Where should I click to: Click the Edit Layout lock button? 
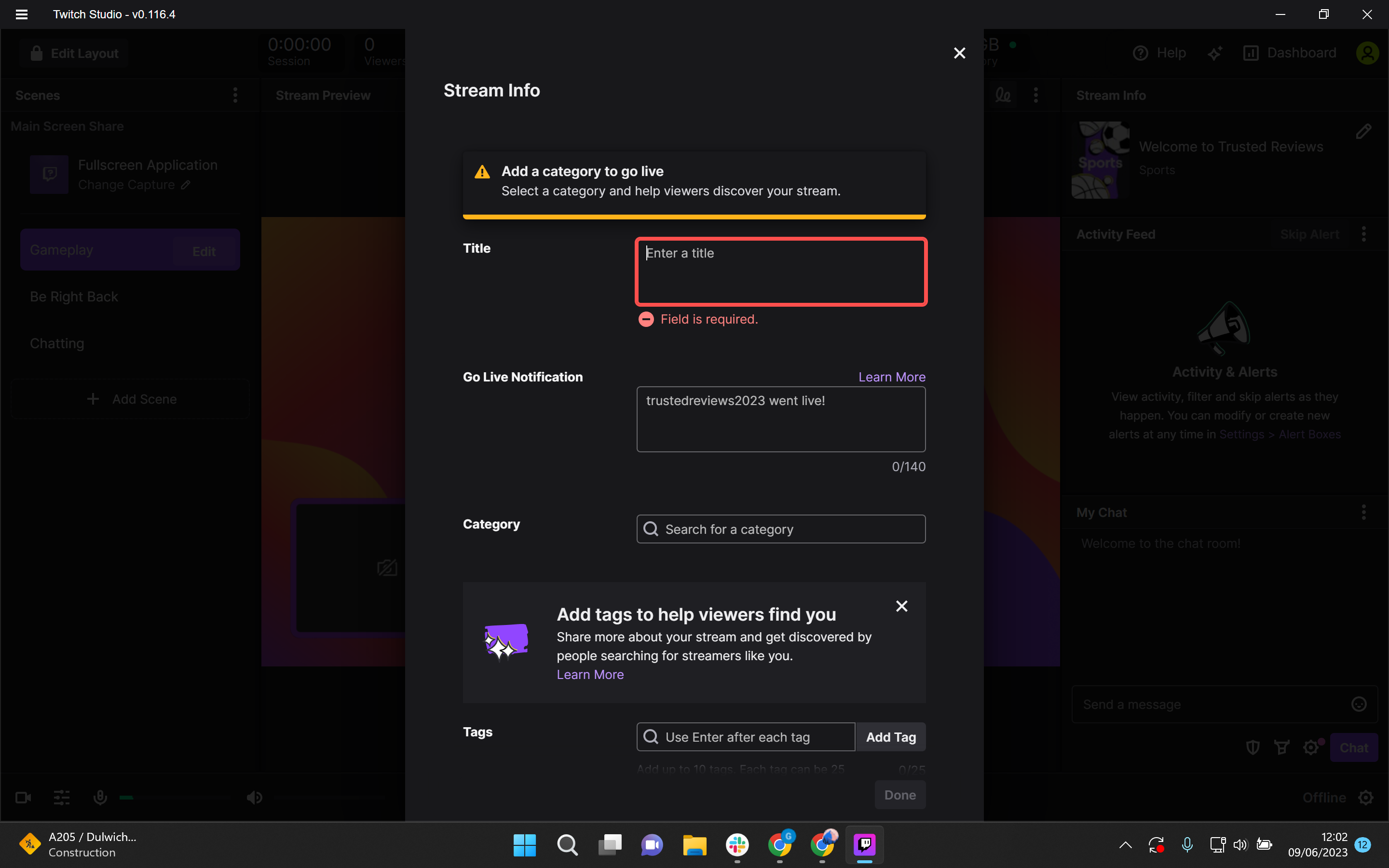pos(75,54)
